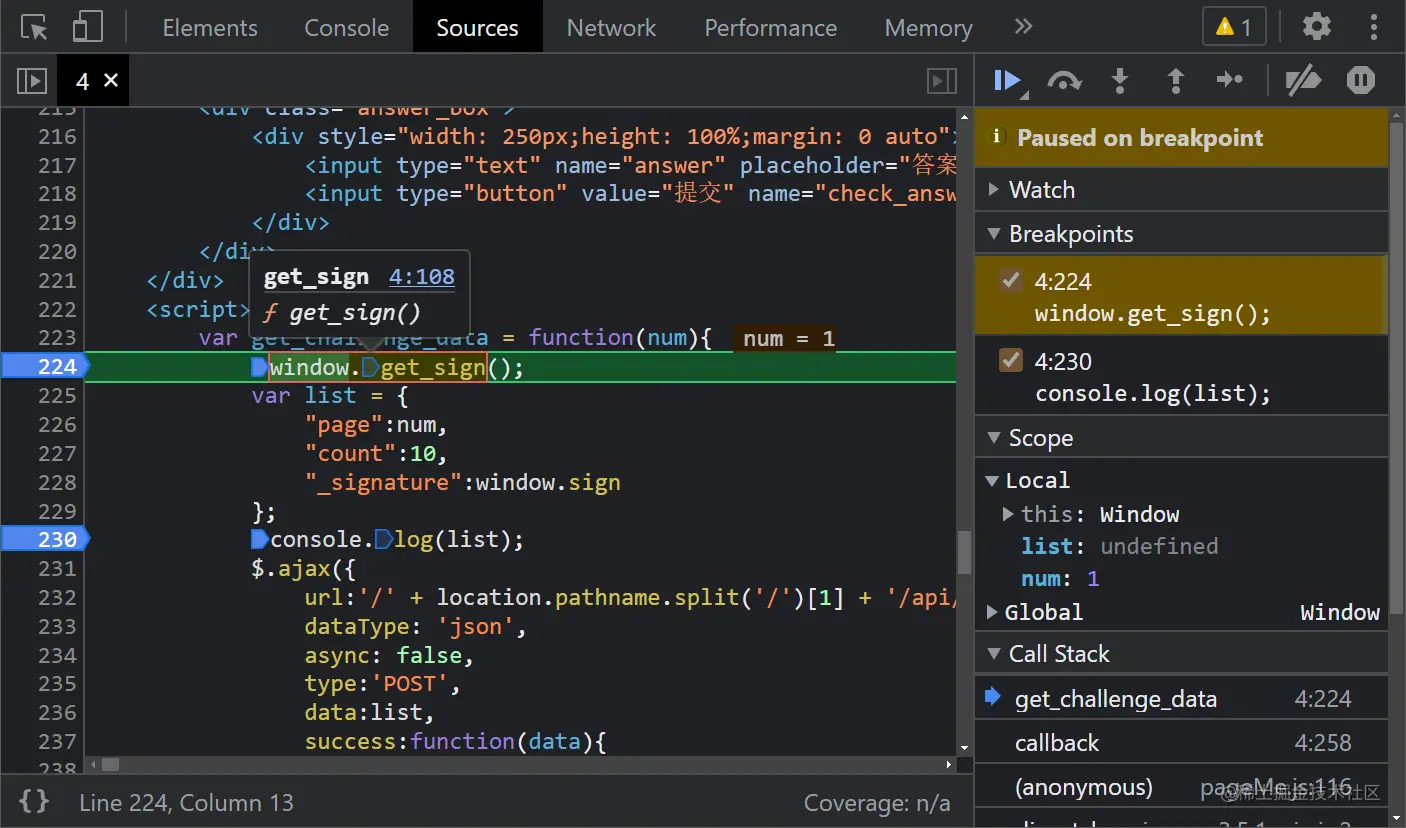Click 'window.get_sign();' breakpoint text
The height and width of the screenshot is (828, 1406).
pos(1152,314)
